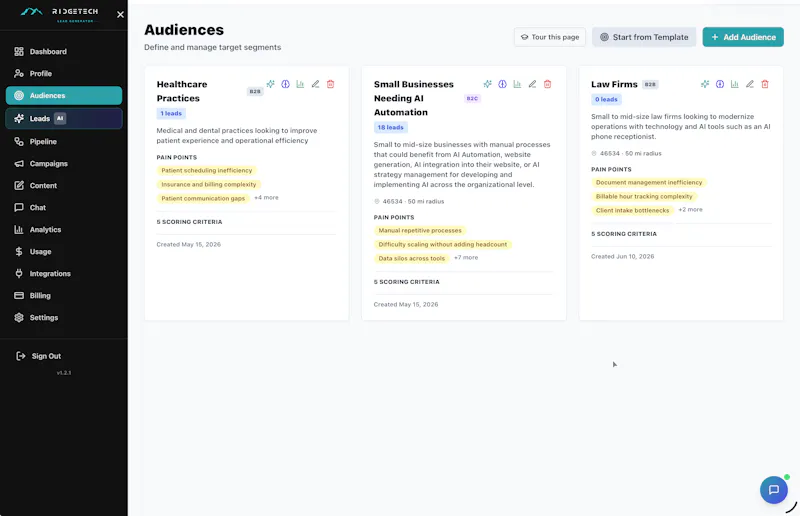Click sparkle AI icon on Law Firms card
Viewport: 800px width, 516px height.
(x=705, y=84)
